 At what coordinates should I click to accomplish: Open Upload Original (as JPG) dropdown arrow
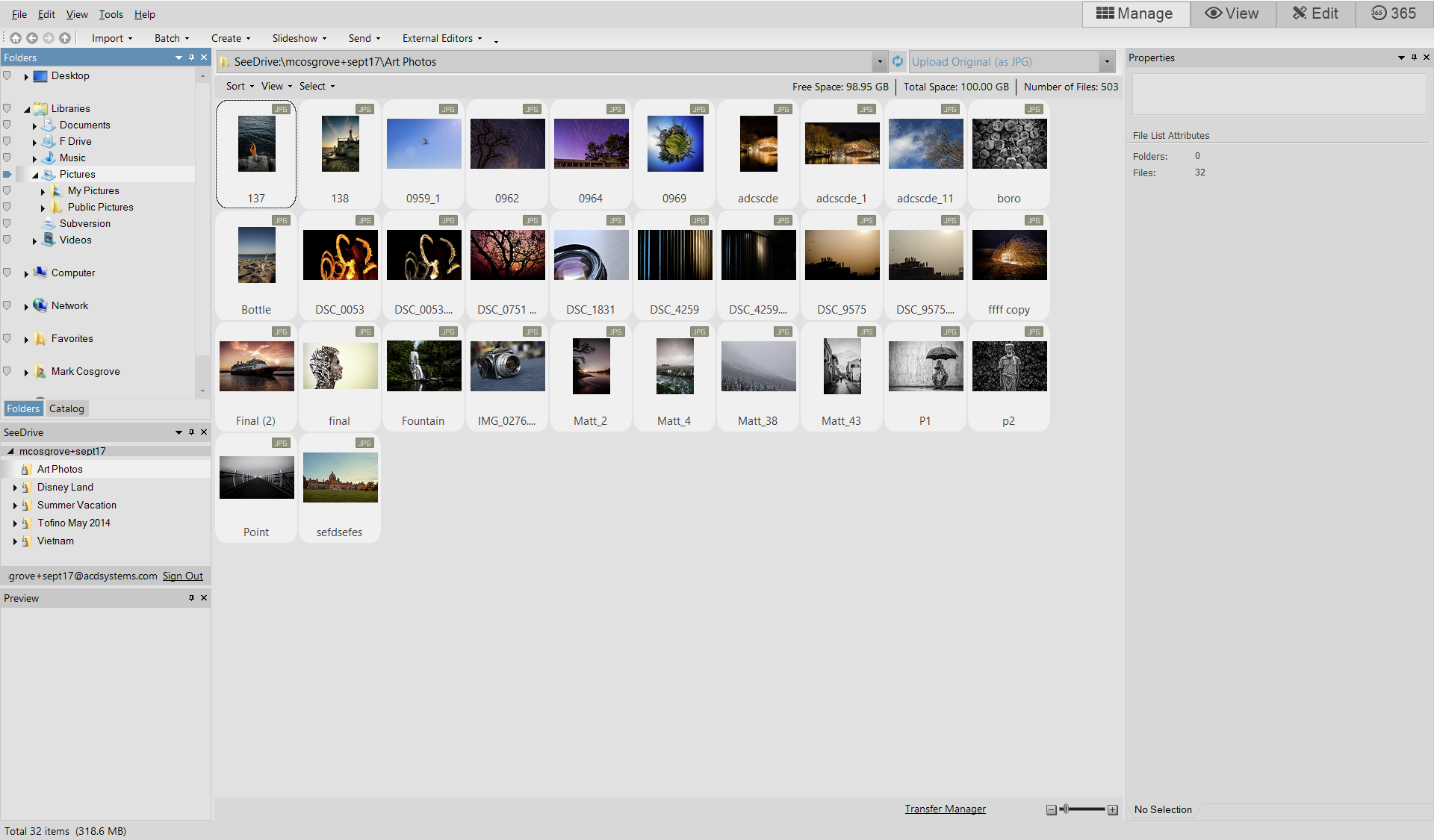pos(1107,62)
